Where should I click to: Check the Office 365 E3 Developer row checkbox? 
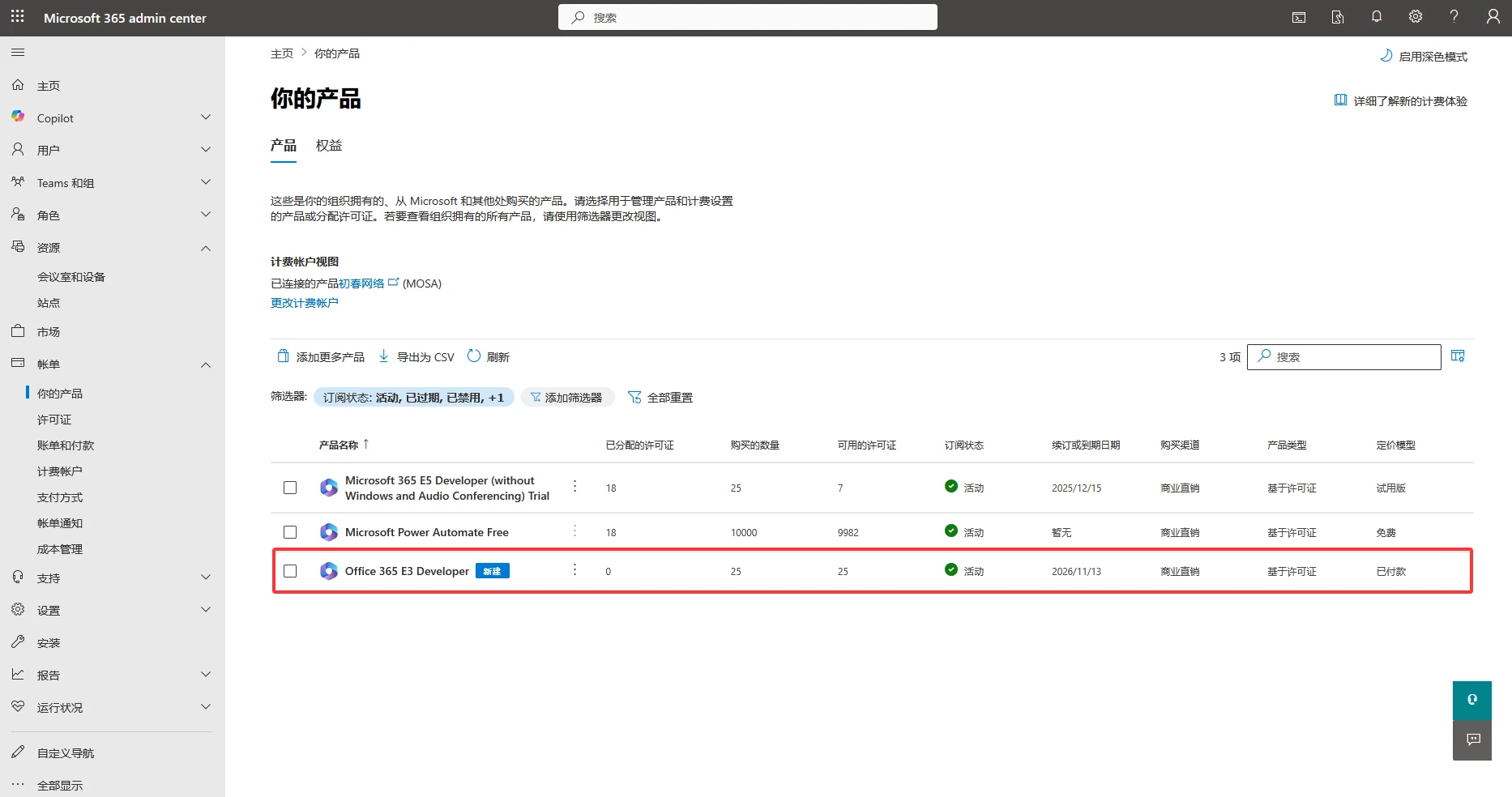[290, 570]
